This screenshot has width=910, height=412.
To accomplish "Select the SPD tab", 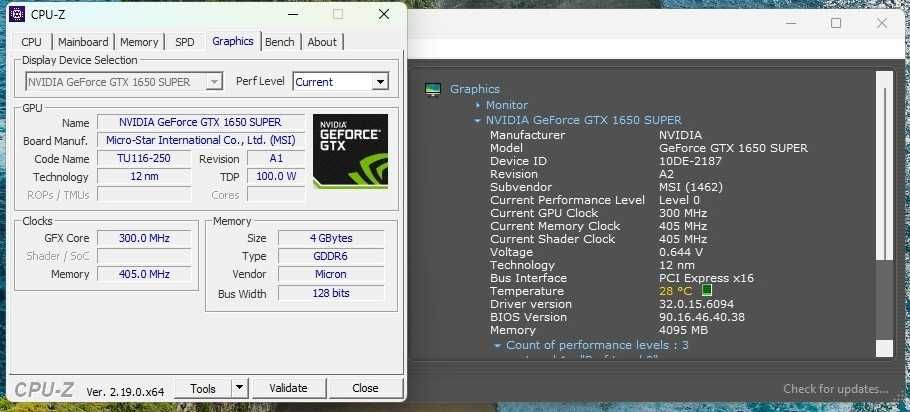I will point(185,42).
